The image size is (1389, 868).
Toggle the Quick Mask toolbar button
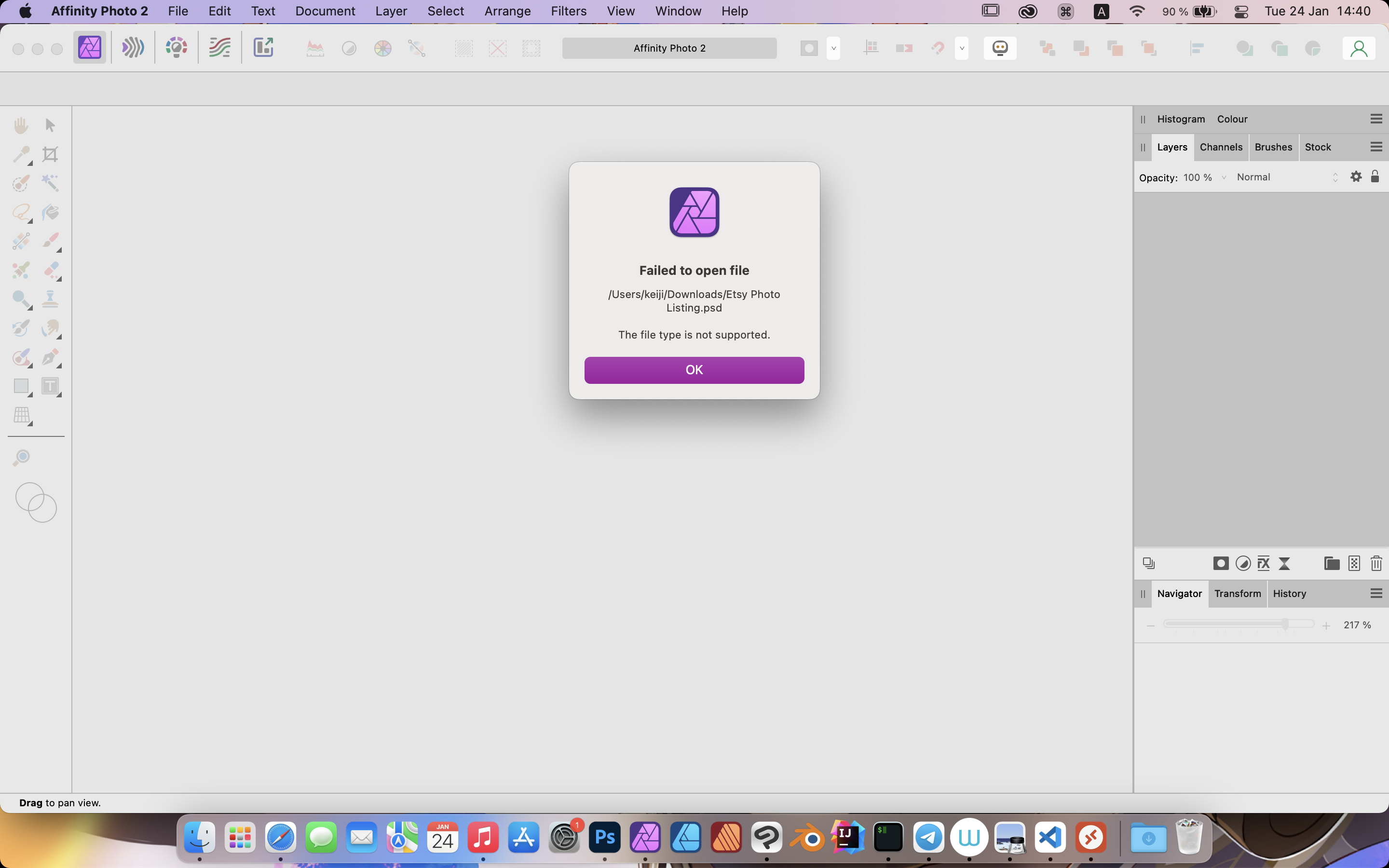[x=809, y=48]
